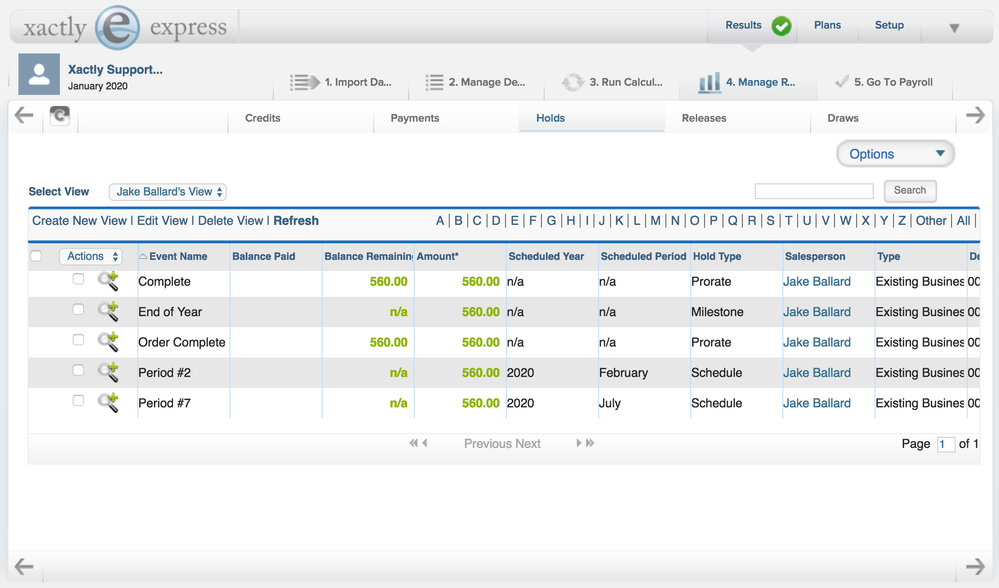This screenshot has width=999, height=588.
Task: Check the Complete row checkbox
Action: pos(78,279)
